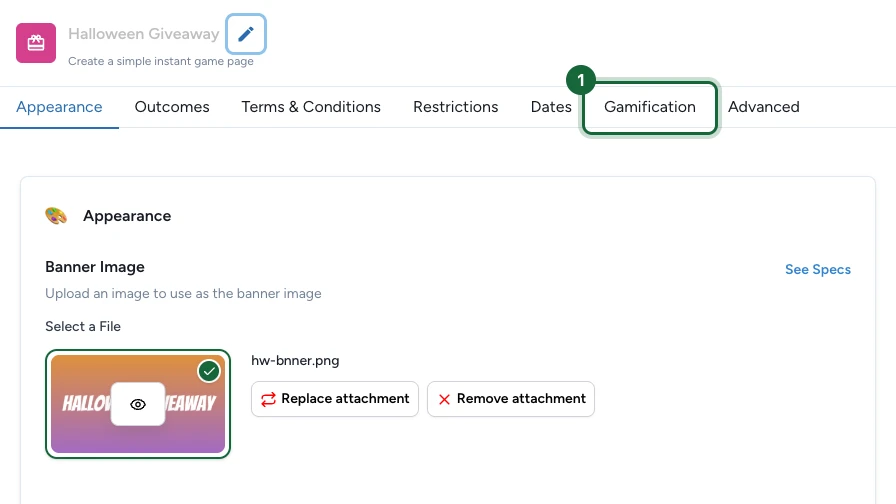Go to the Restrictions tab
This screenshot has height=504, width=896.
[x=455, y=107]
